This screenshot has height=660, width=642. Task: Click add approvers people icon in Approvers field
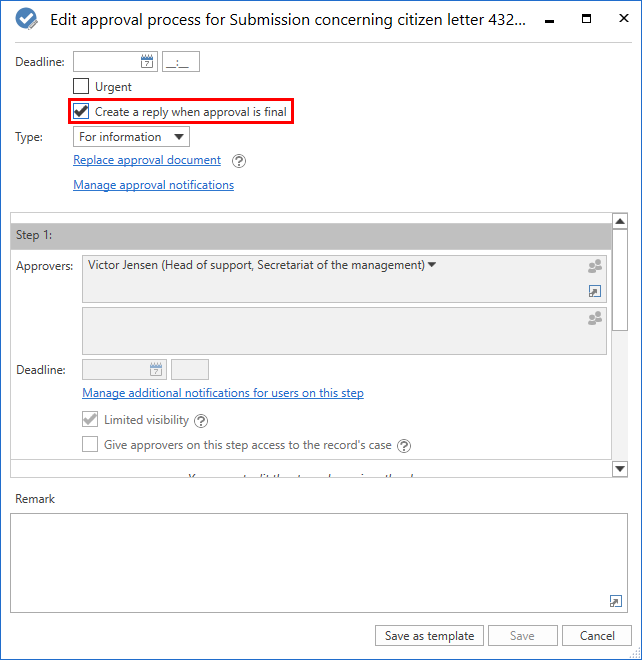(595, 267)
